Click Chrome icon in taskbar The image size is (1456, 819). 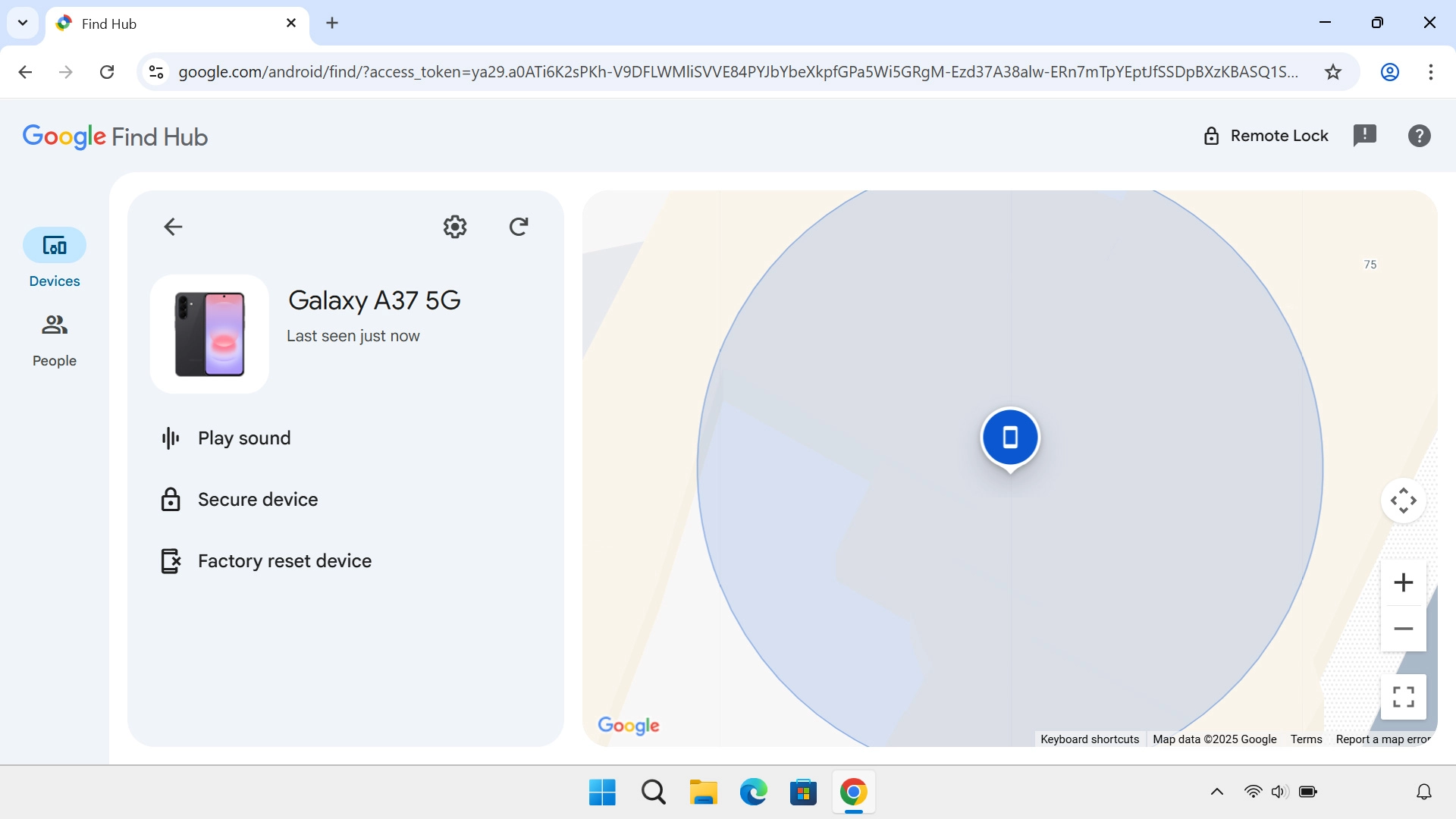(x=853, y=792)
